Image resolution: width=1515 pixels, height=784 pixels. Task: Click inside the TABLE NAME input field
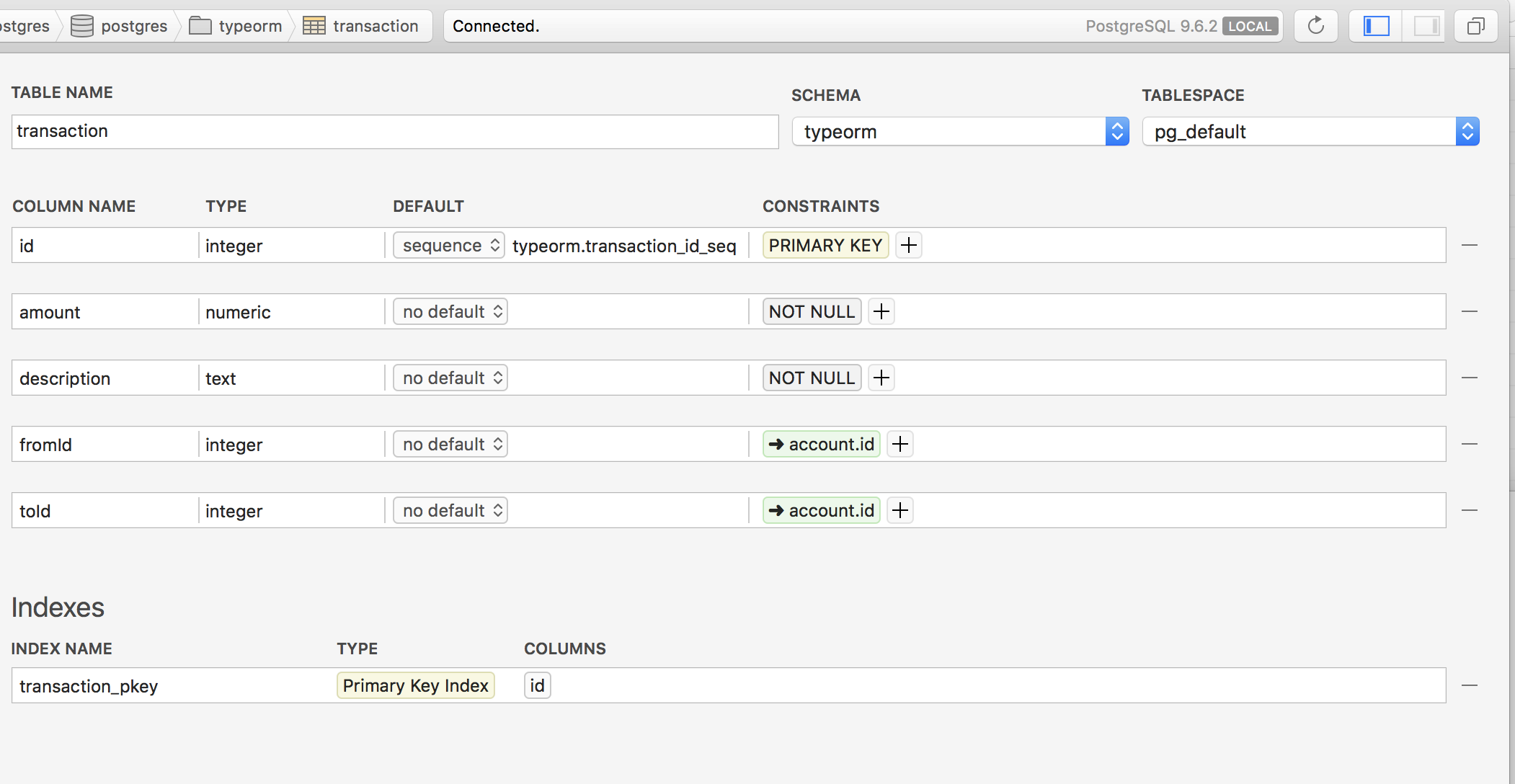[x=394, y=131]
